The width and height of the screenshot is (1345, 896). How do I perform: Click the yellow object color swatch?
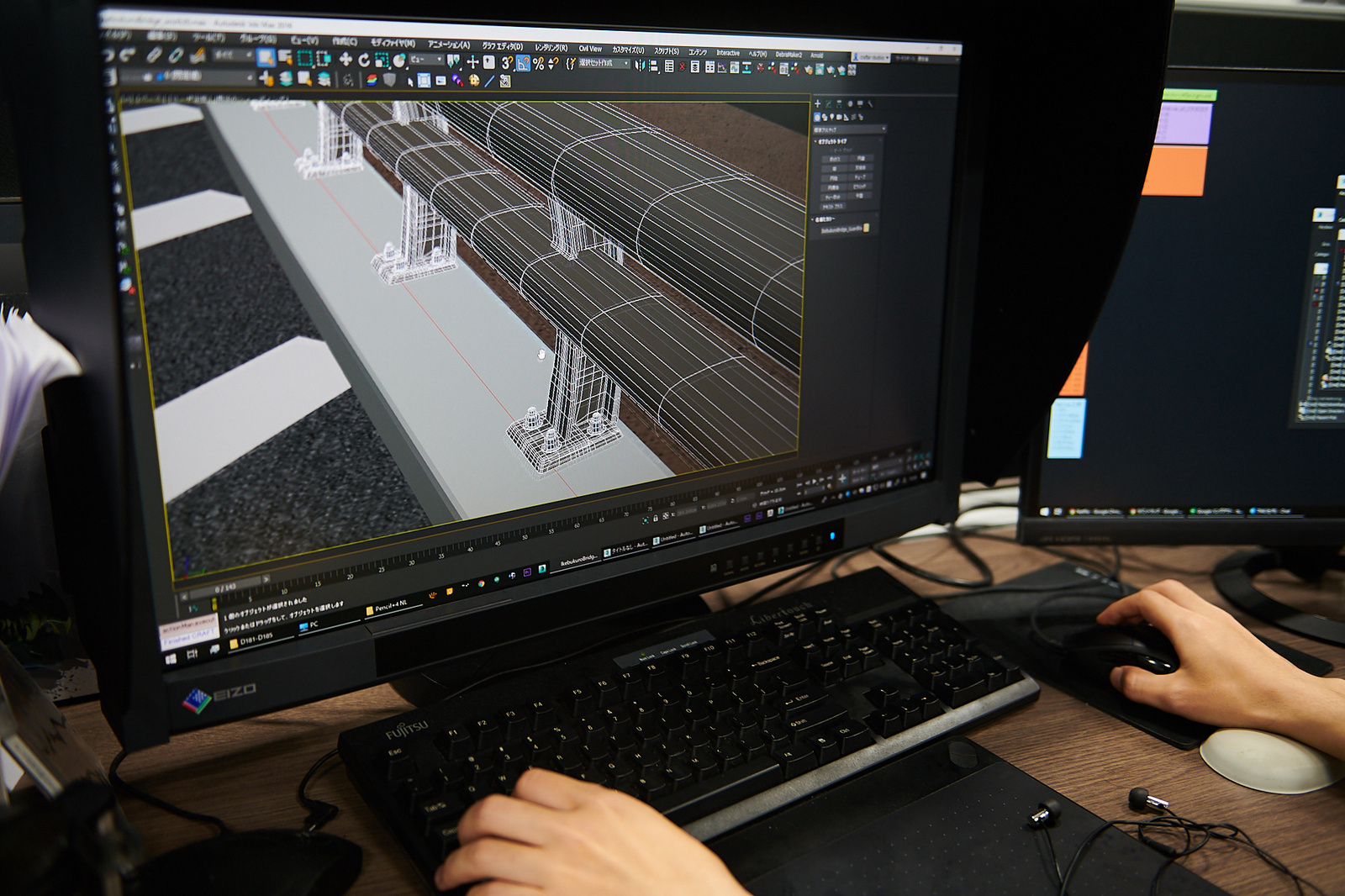click(x=867, y=228)
